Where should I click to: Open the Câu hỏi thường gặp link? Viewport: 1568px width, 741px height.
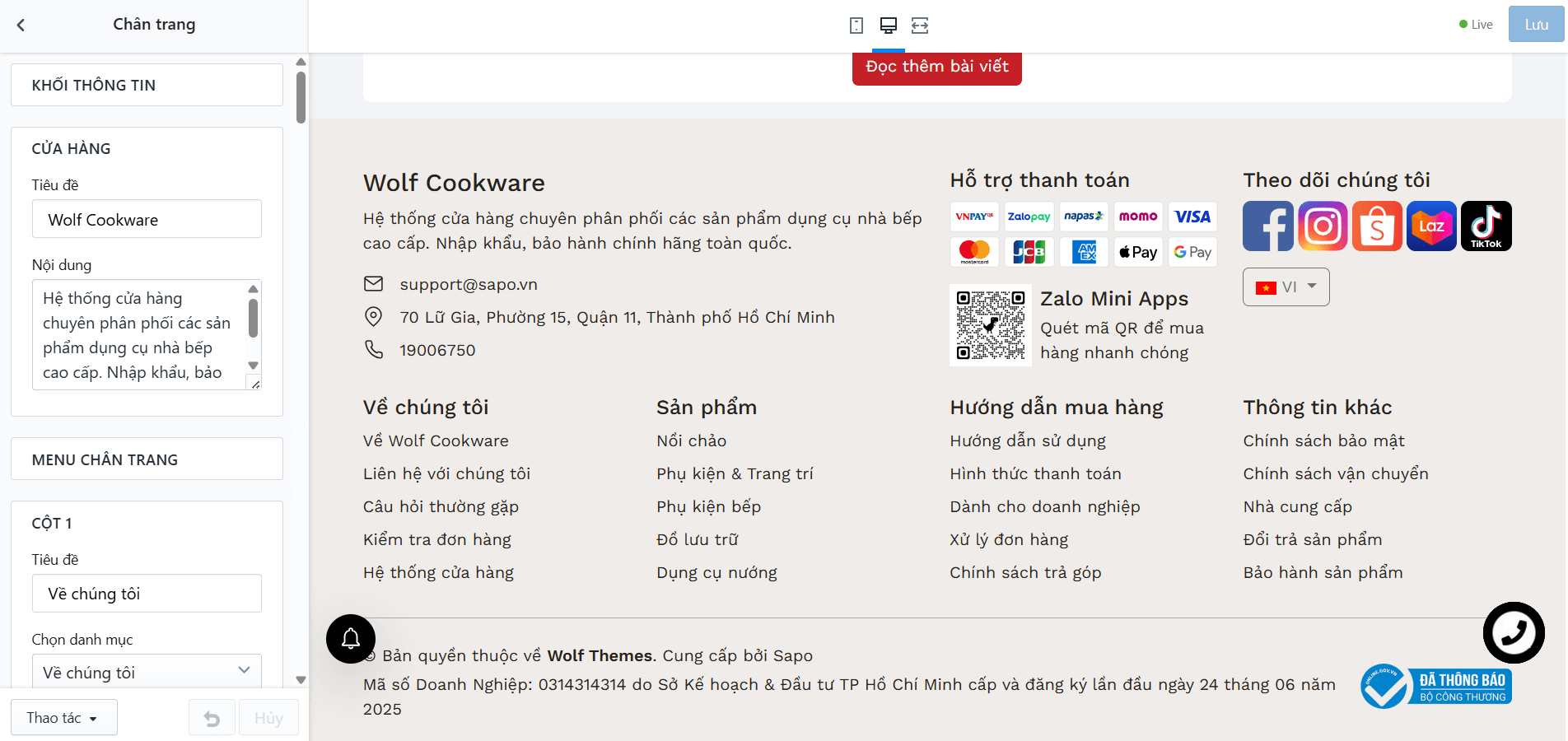click(x=441, y=506)
